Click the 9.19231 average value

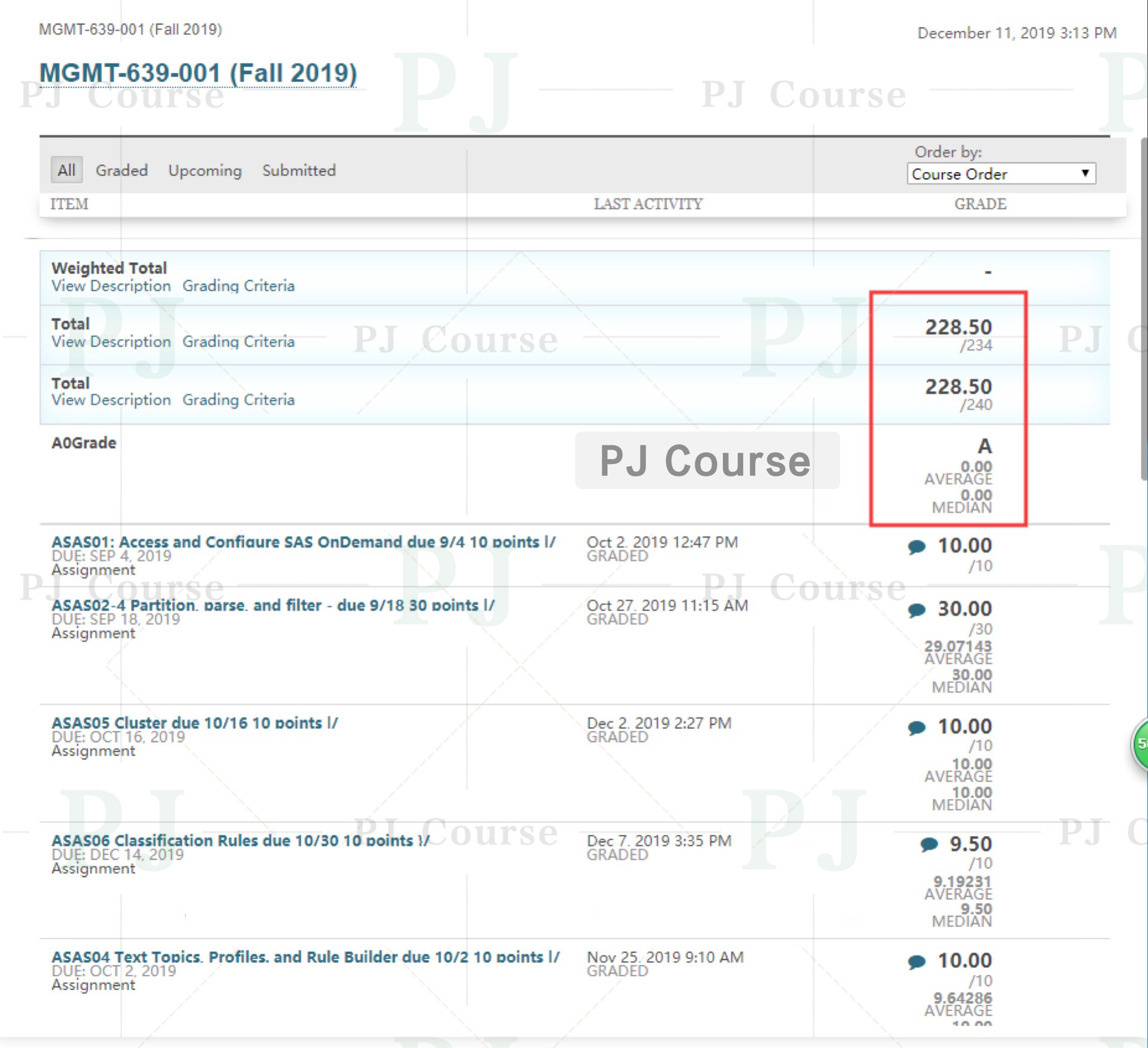(x=963, y=881)
